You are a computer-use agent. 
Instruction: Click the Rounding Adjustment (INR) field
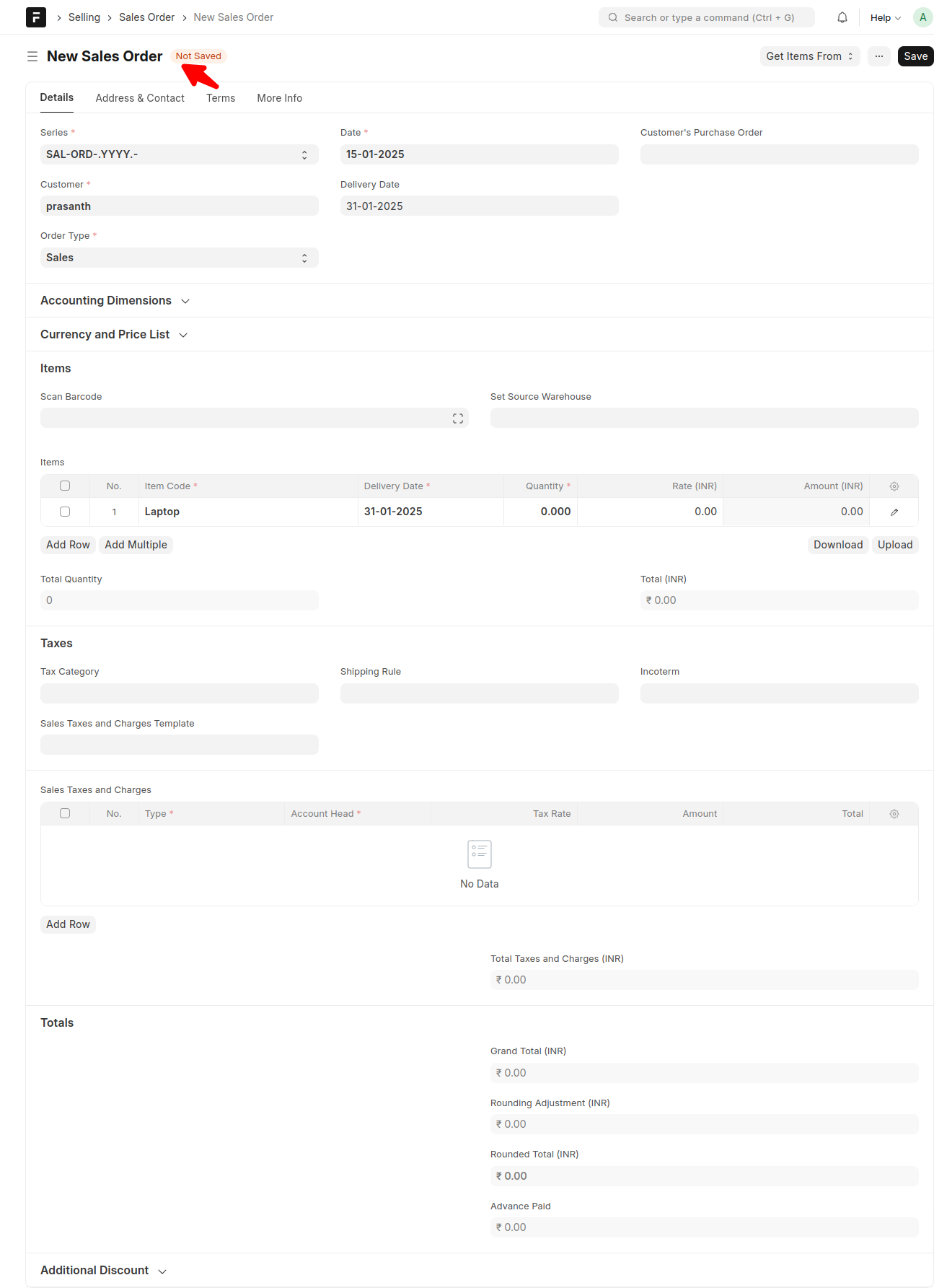pyautogui.click(x=705, y=1124)
